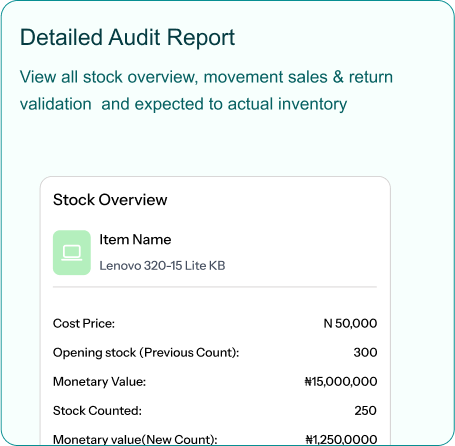
Task: Click the word 'Report' in heading
Action: (201, 37)
